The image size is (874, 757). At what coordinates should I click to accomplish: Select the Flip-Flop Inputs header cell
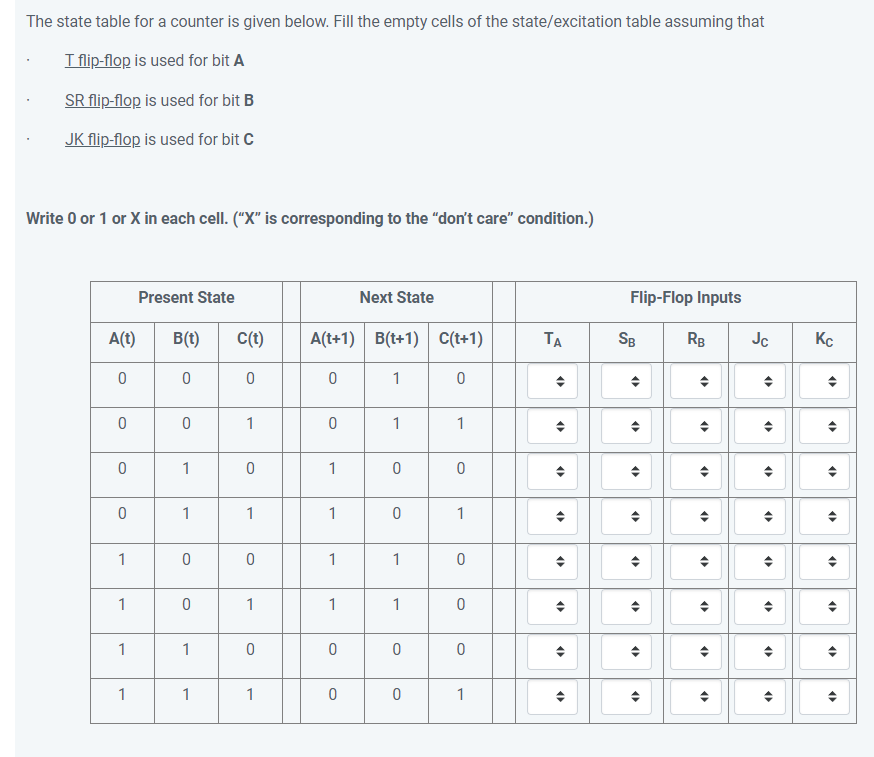[684, 297]
